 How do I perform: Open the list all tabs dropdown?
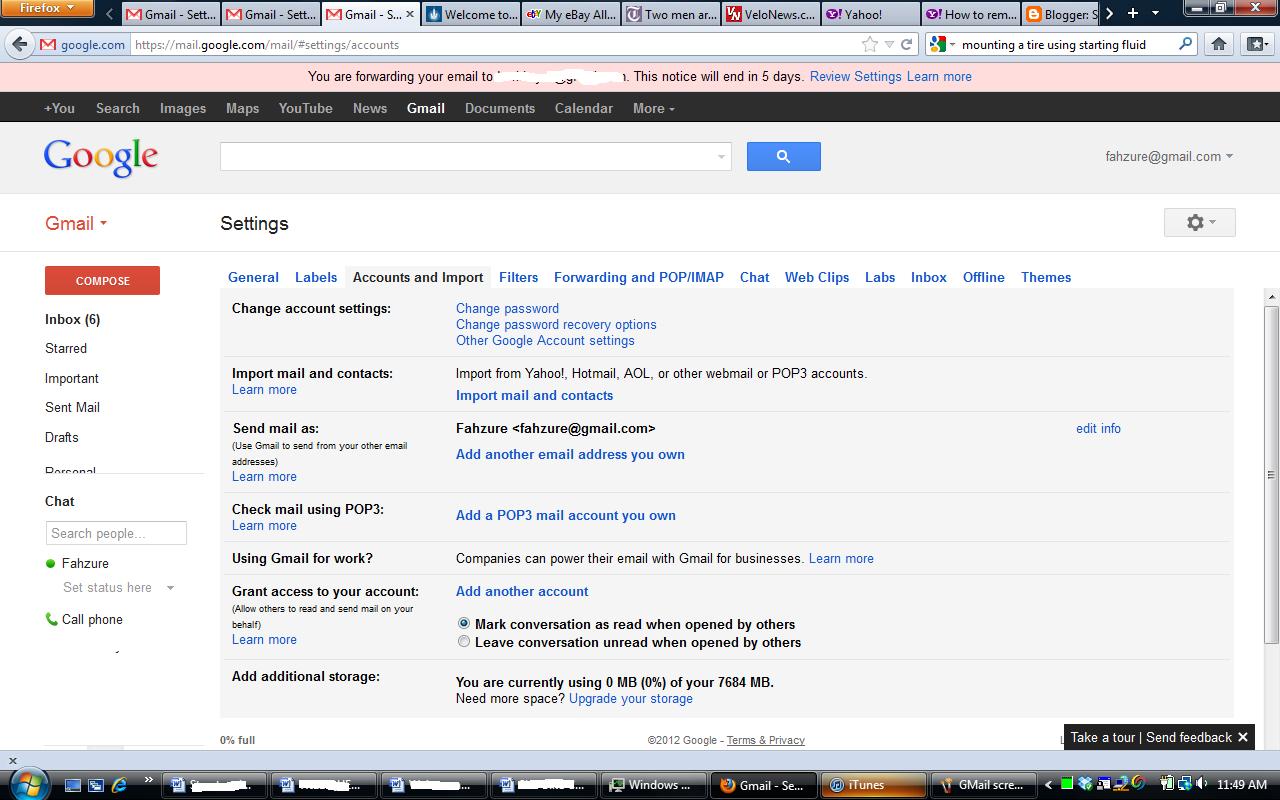pyautogui.click(x=1156, y=14)
